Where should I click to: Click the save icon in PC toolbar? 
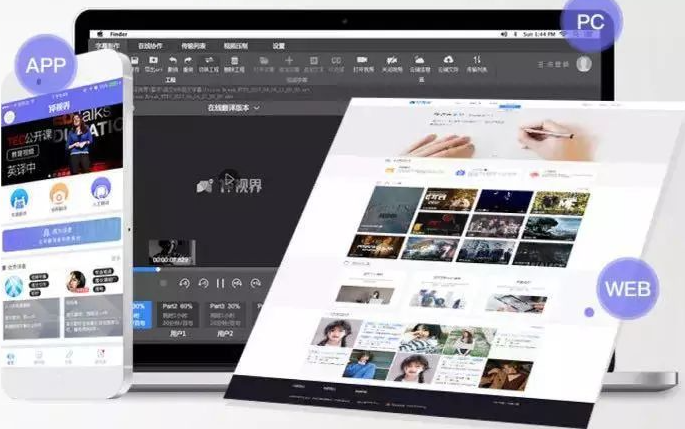tap(135, 60)
